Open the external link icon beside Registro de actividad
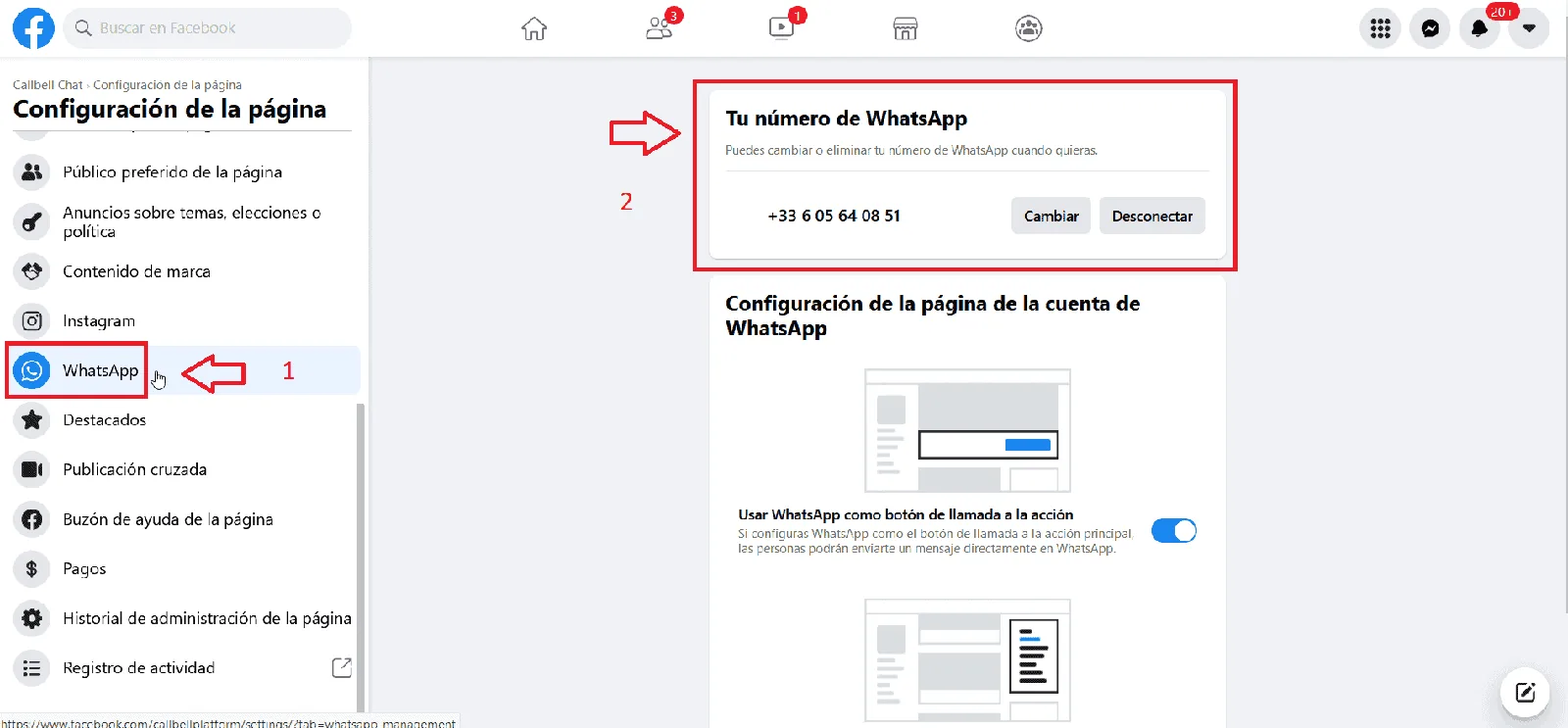The image size is (1568, 728). [x=342, y=667]
